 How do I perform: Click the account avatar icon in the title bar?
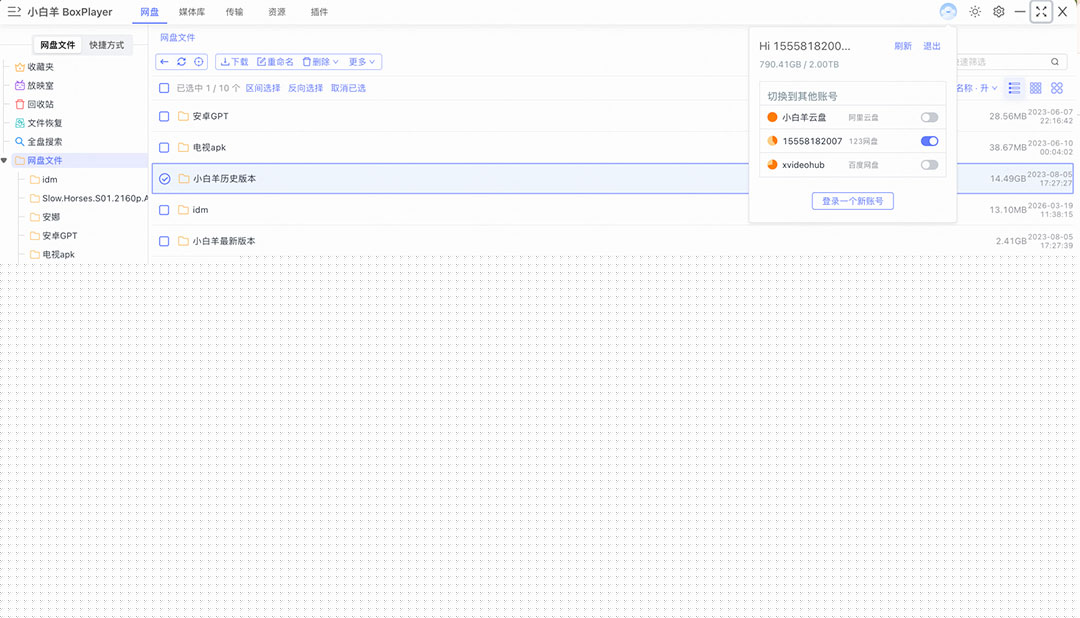[x=948, y=12]
